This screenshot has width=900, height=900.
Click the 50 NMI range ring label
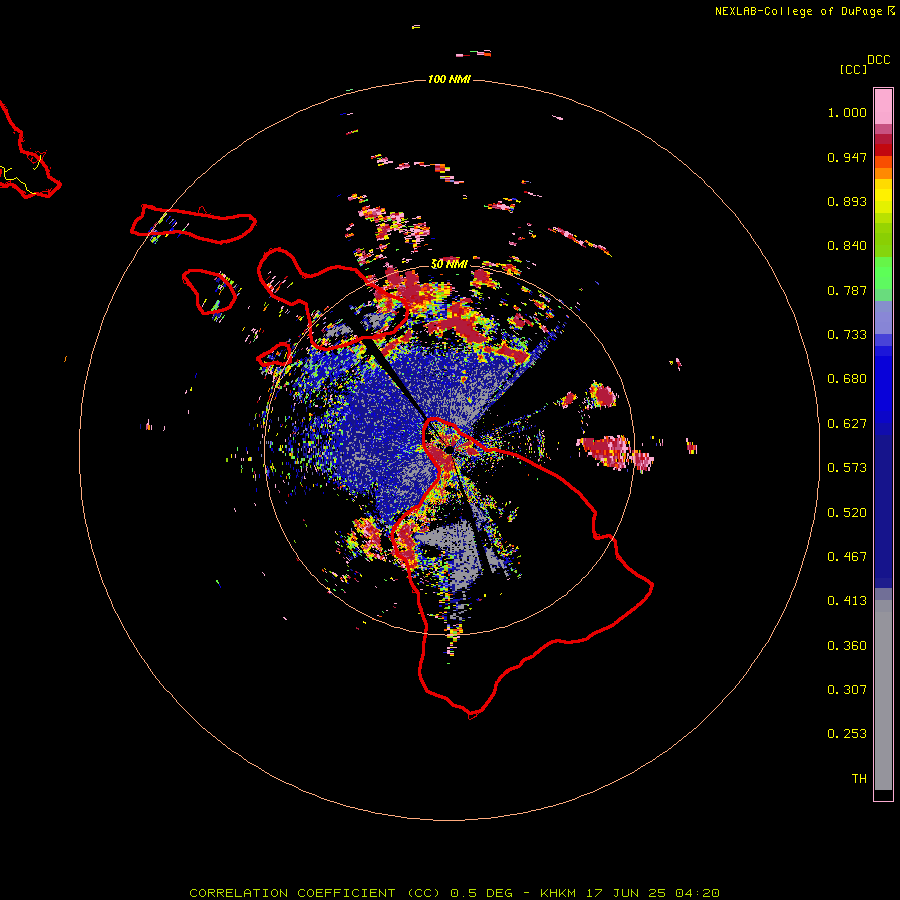point(449,264)
